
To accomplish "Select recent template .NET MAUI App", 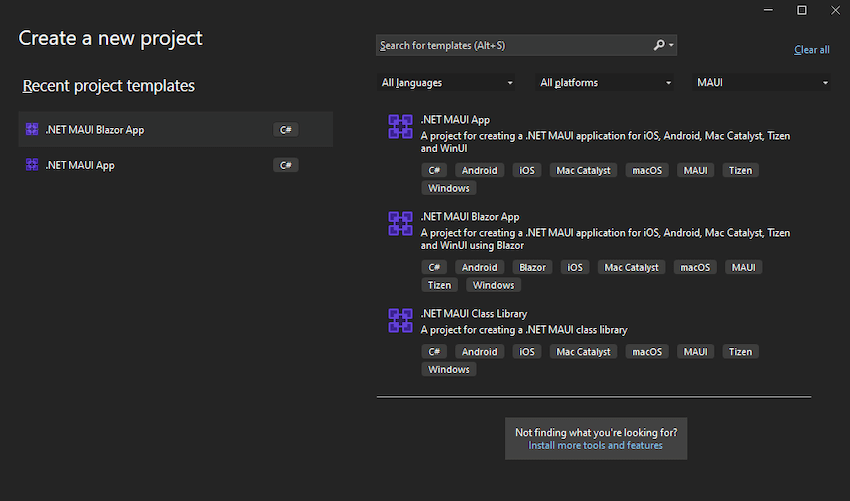I will pyautogui.click(x=176, y=165).
